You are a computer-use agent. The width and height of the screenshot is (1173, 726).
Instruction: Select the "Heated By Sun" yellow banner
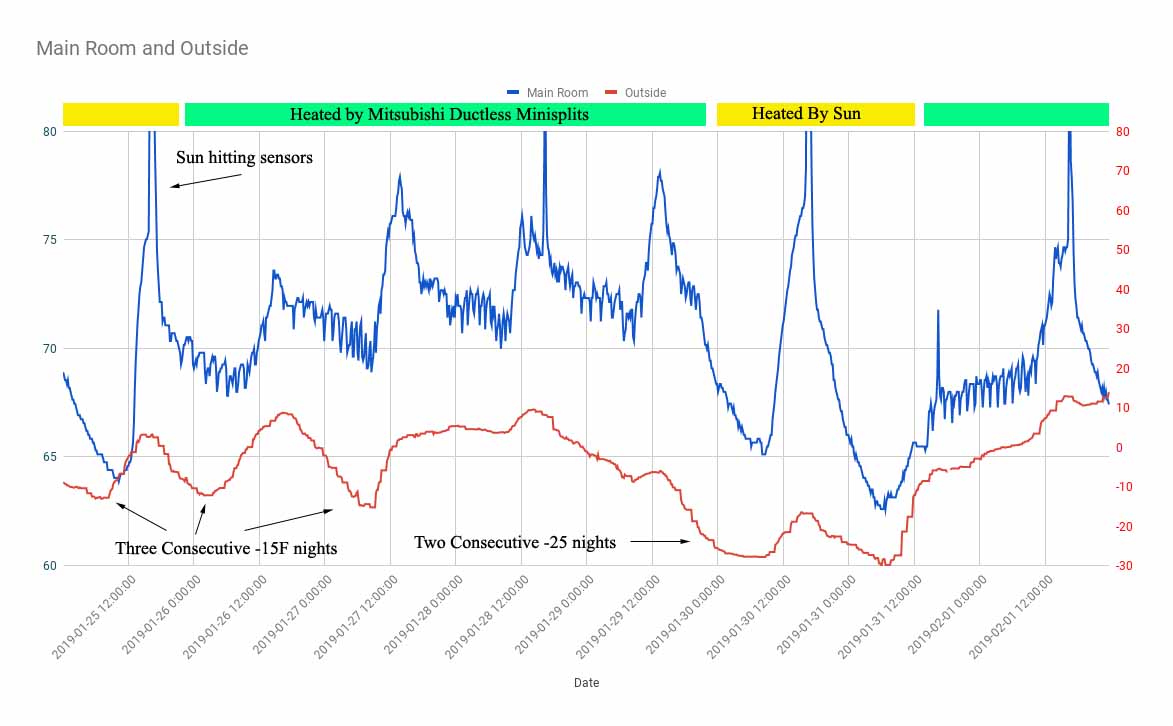(815, 114)
